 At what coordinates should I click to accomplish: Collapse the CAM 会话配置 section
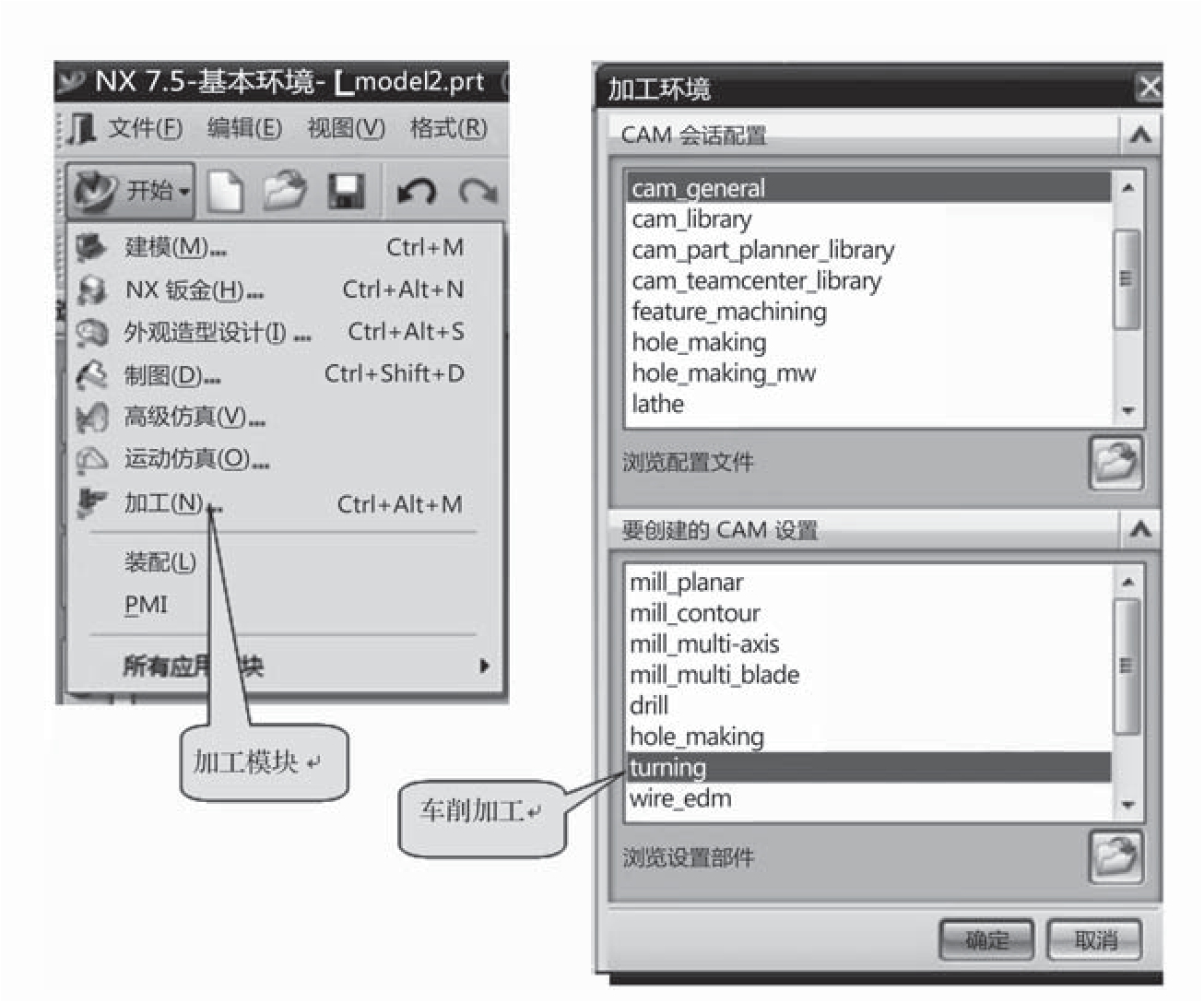coord(1139,136)
